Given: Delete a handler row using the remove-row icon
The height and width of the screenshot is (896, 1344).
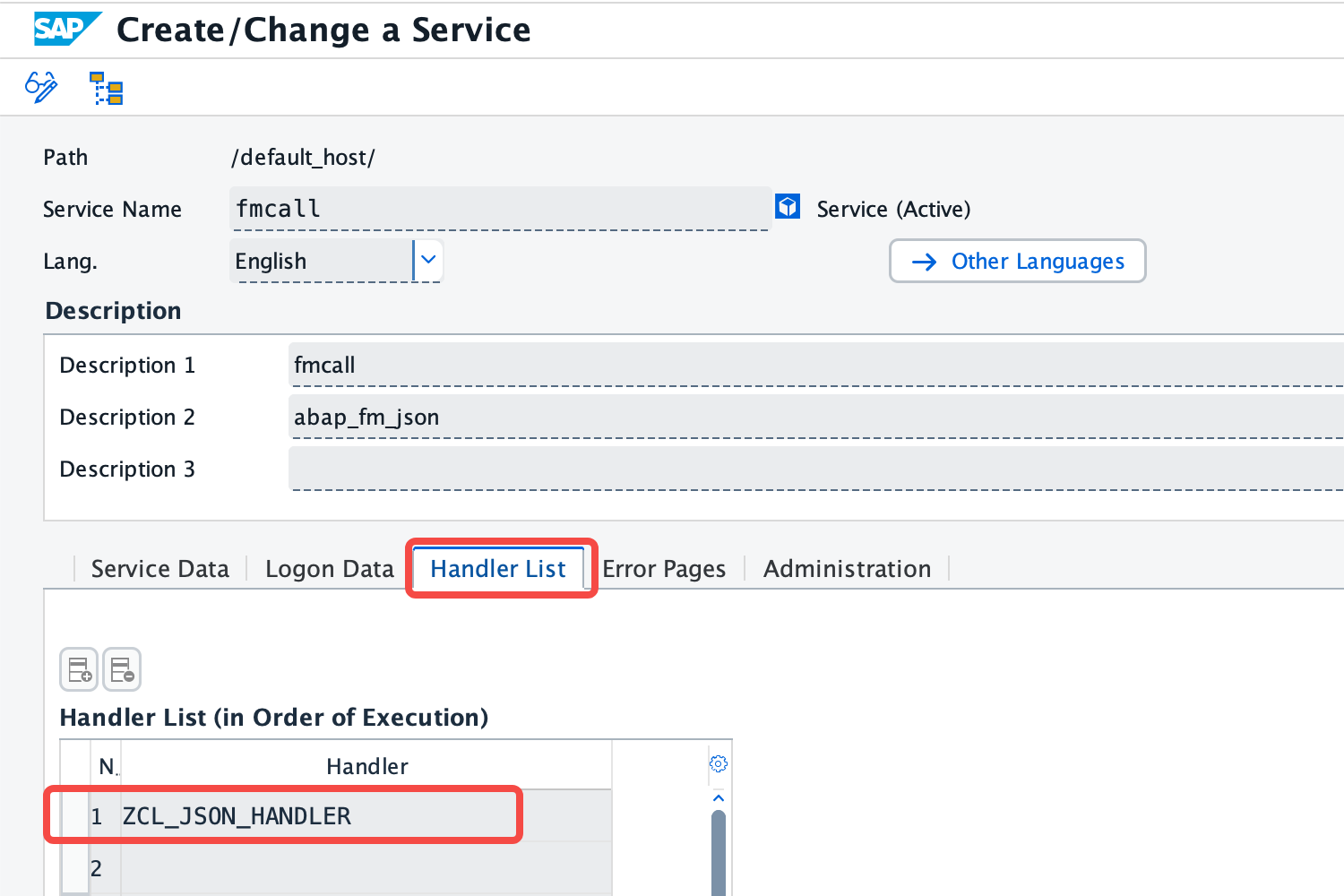Looking at the screenshot, I should [x=122, y=669].
